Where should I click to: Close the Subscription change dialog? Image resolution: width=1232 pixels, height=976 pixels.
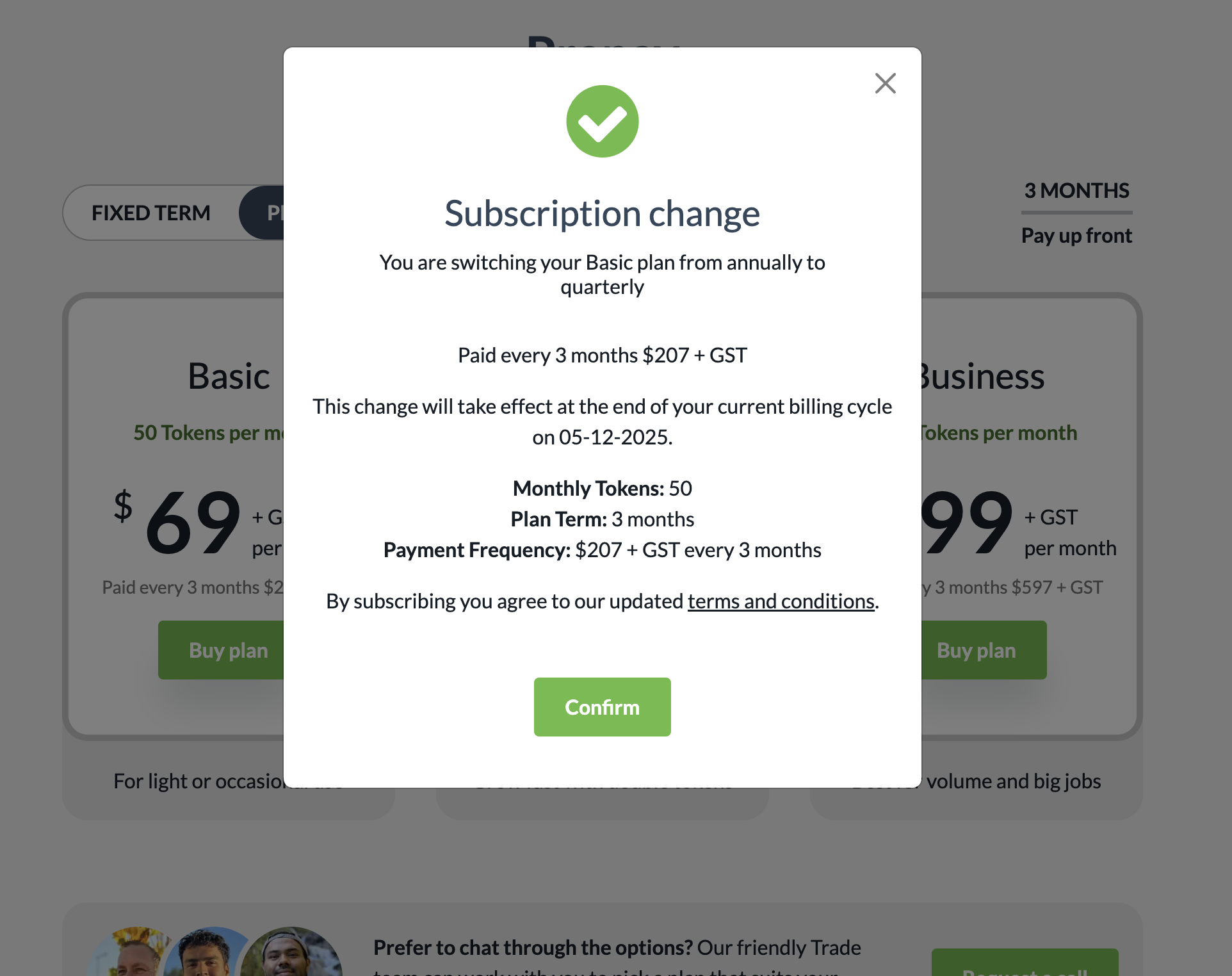[x=885, y=83]
